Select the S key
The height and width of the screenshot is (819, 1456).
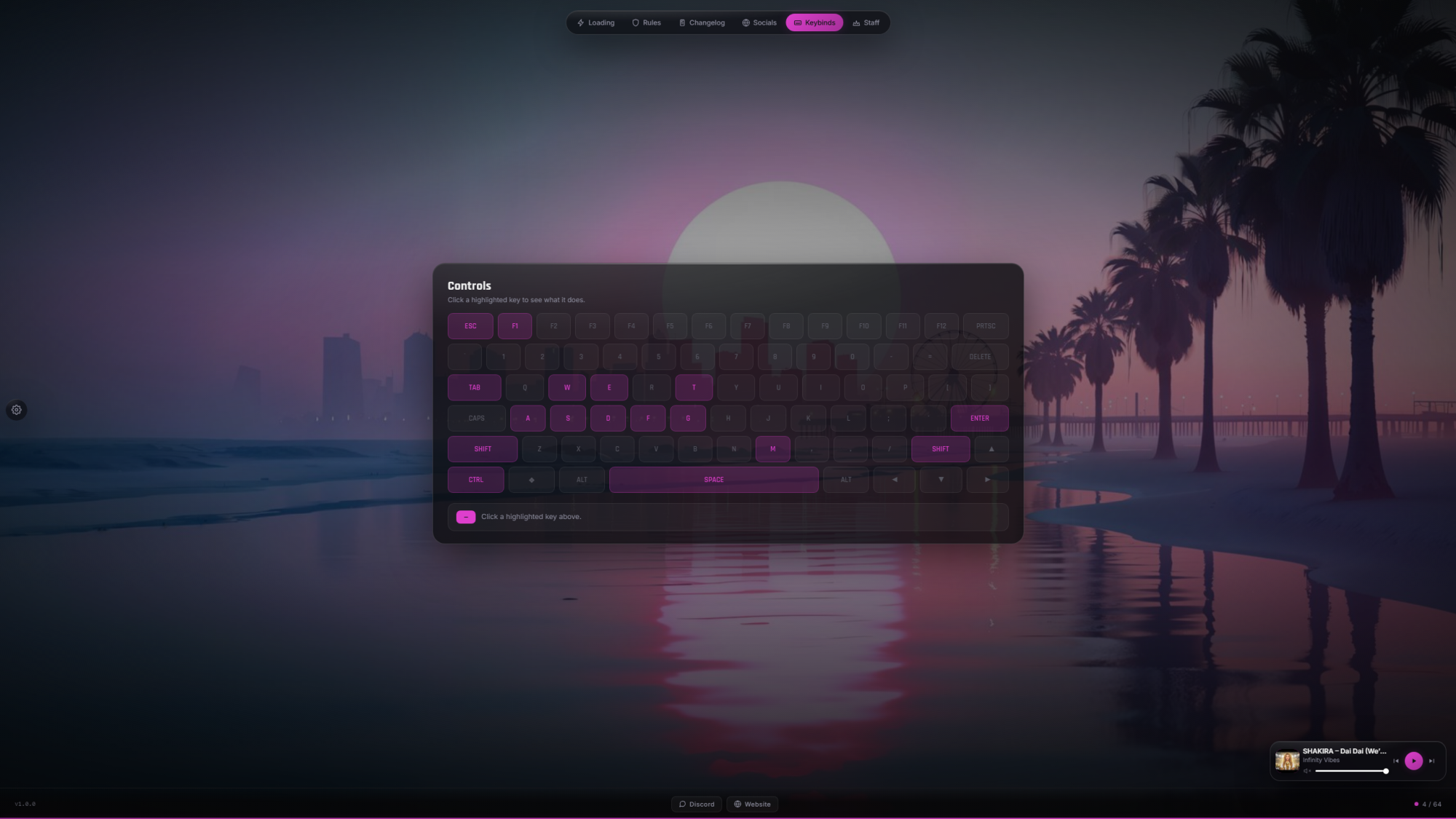pyautogui.click(x=568, y=418)
